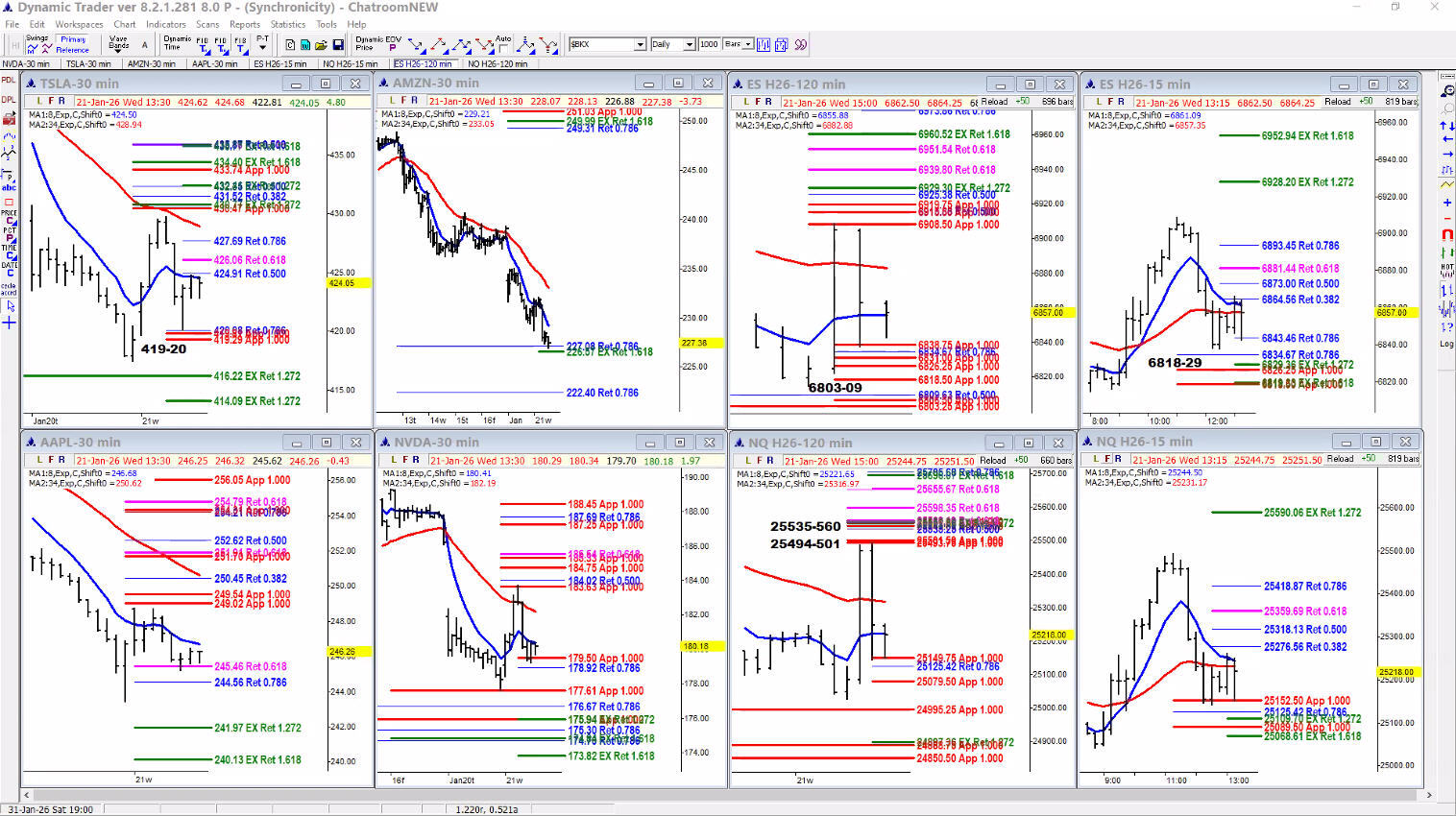Click the open folder toolbar icon
This screenshot has width=1456, height=816.
[x=322, y=45]
